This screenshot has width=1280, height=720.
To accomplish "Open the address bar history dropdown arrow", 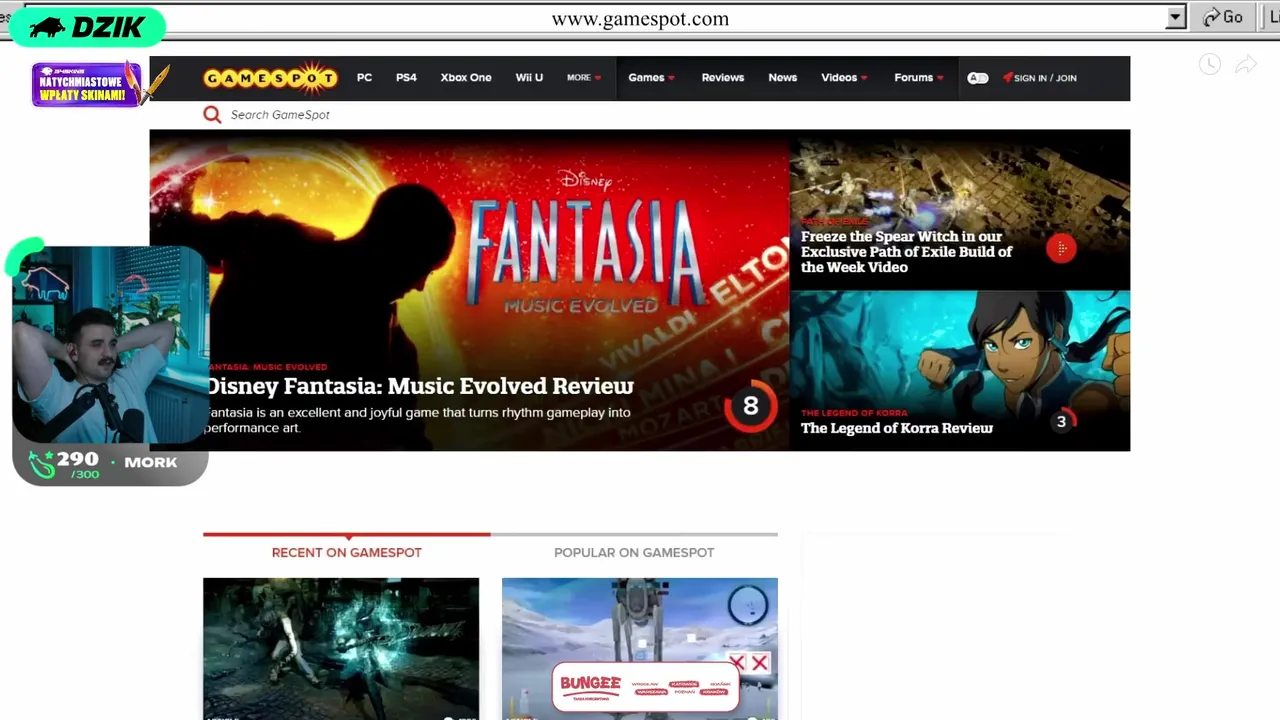I will (1176, 17).
